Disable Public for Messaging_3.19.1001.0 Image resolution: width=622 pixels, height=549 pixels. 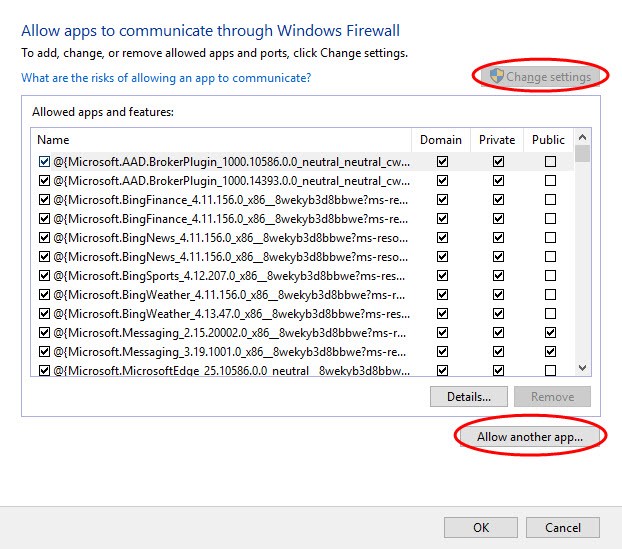550,351
